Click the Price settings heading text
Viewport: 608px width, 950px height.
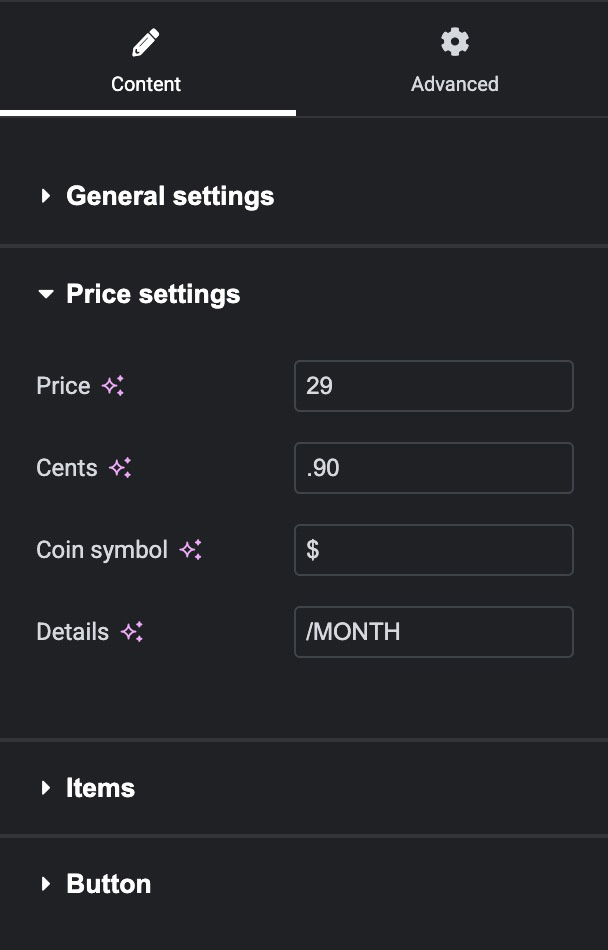(153, 294)
